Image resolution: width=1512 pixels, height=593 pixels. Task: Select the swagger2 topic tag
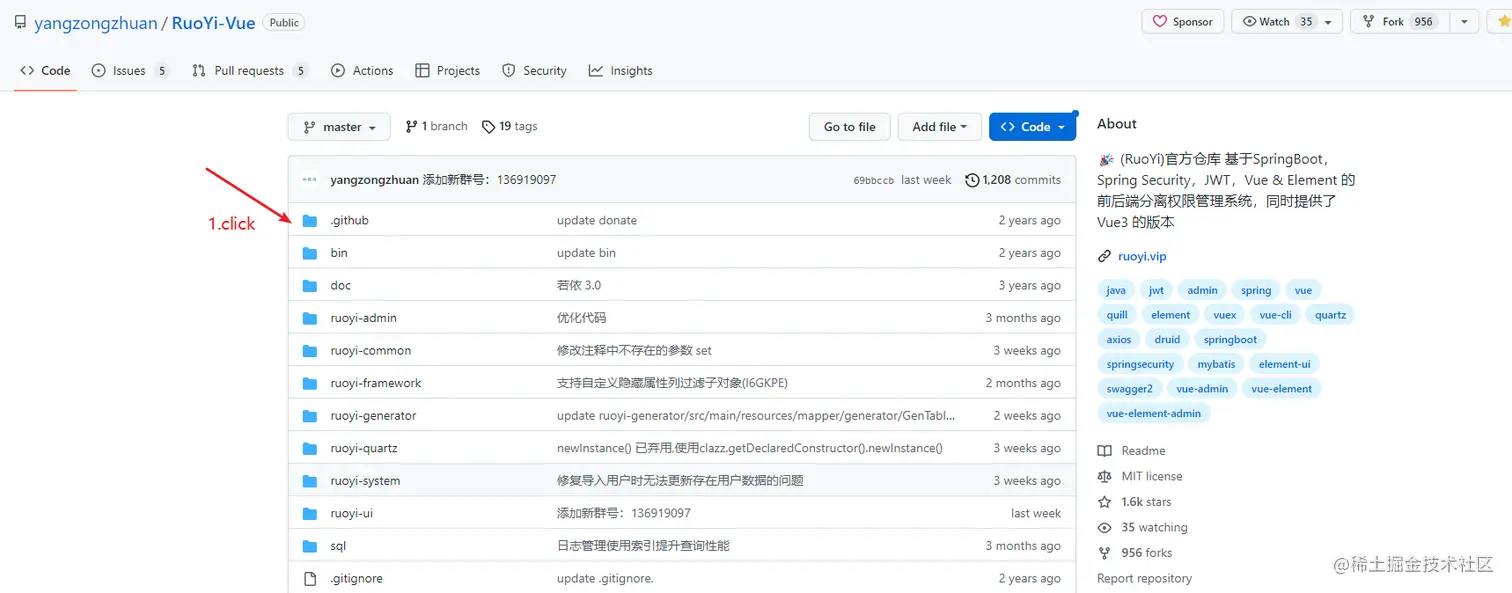pos(1130,389)
